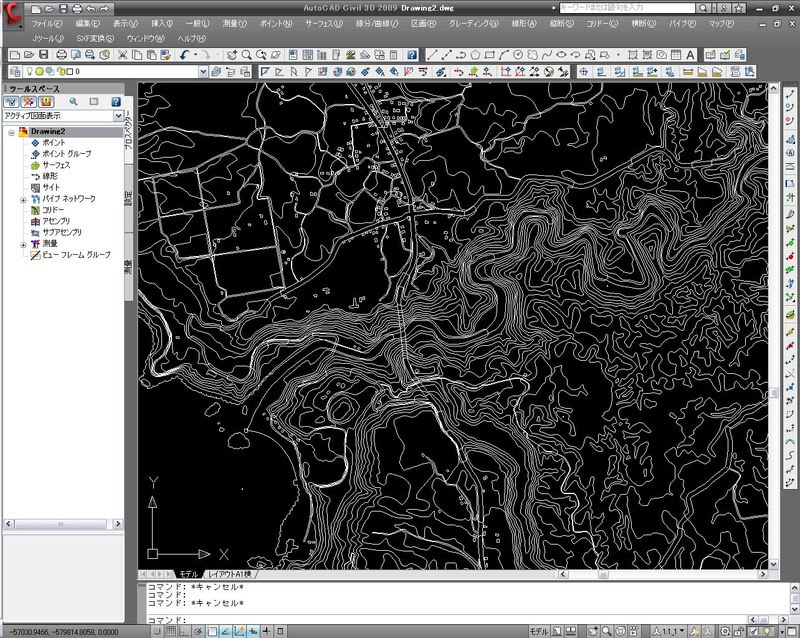Open the application menu arrow under the logo
Image resolution: width=800 pixels, height=638 pixels.
click(20, 27)
